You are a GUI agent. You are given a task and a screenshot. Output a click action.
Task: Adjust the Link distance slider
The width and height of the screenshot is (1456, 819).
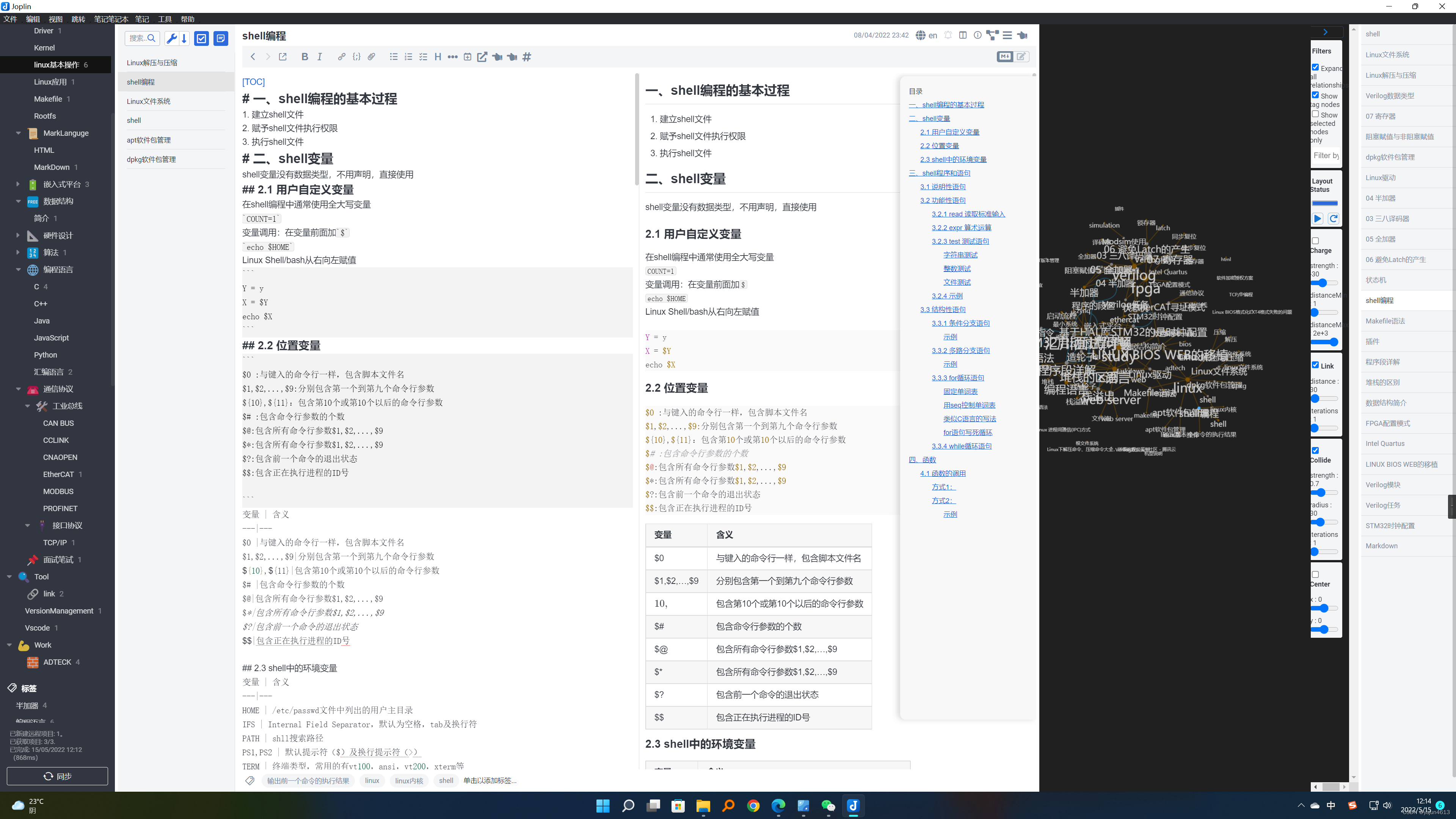pos(1324,399)
